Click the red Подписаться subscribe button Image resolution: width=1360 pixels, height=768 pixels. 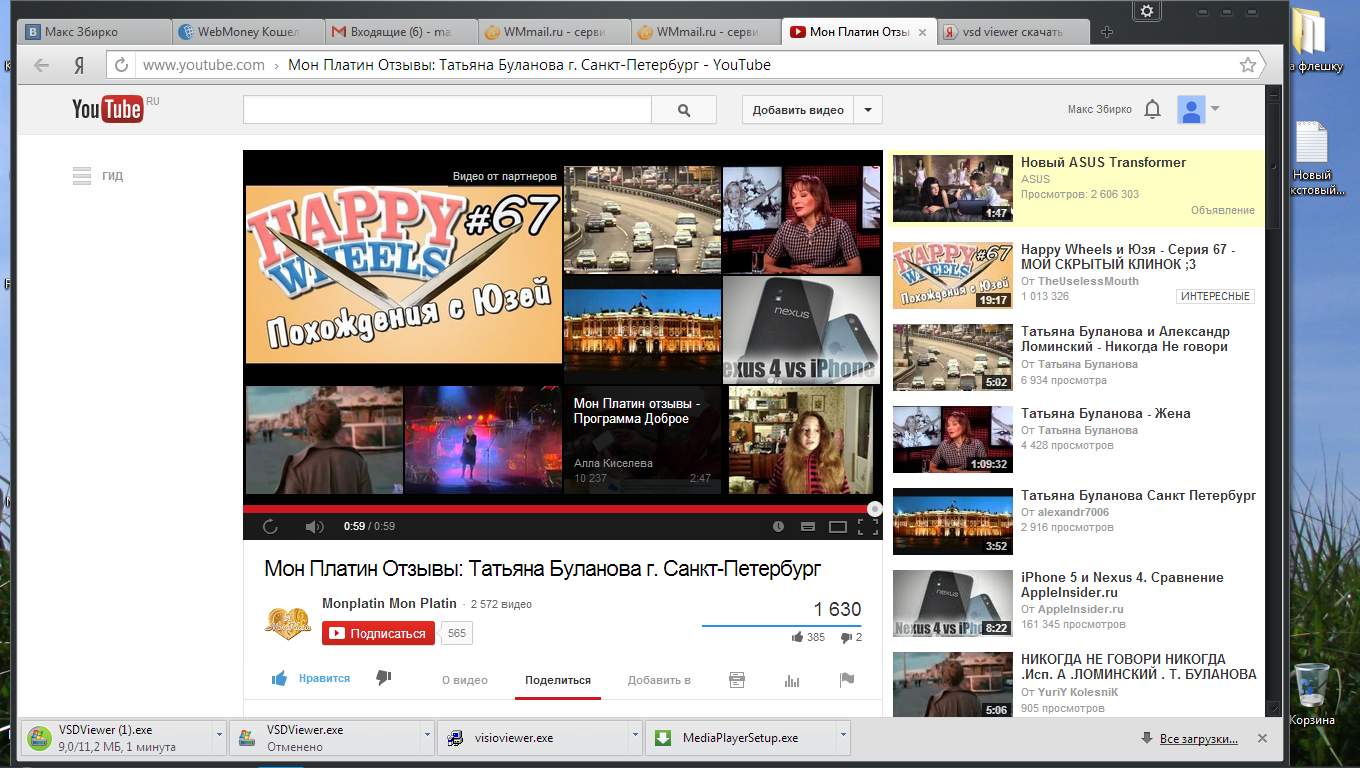point(379,633)
